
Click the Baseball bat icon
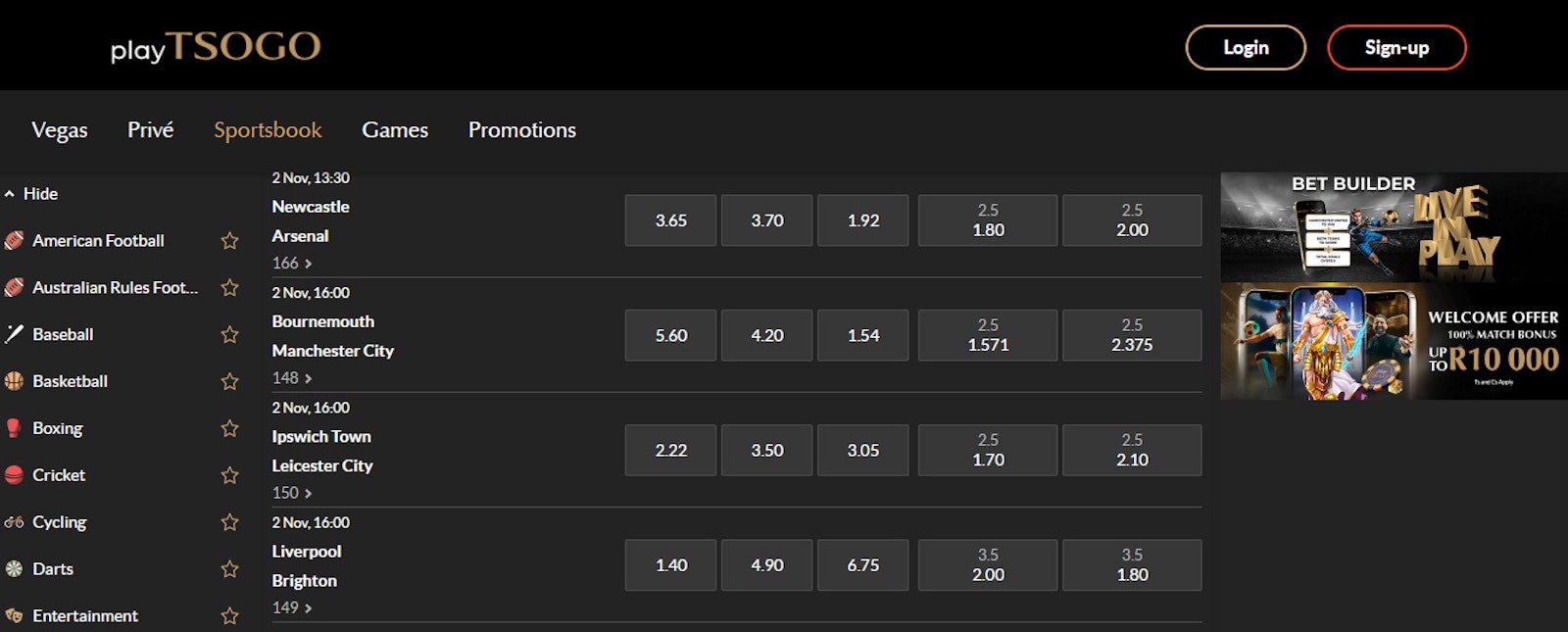(x=14, y=334)
